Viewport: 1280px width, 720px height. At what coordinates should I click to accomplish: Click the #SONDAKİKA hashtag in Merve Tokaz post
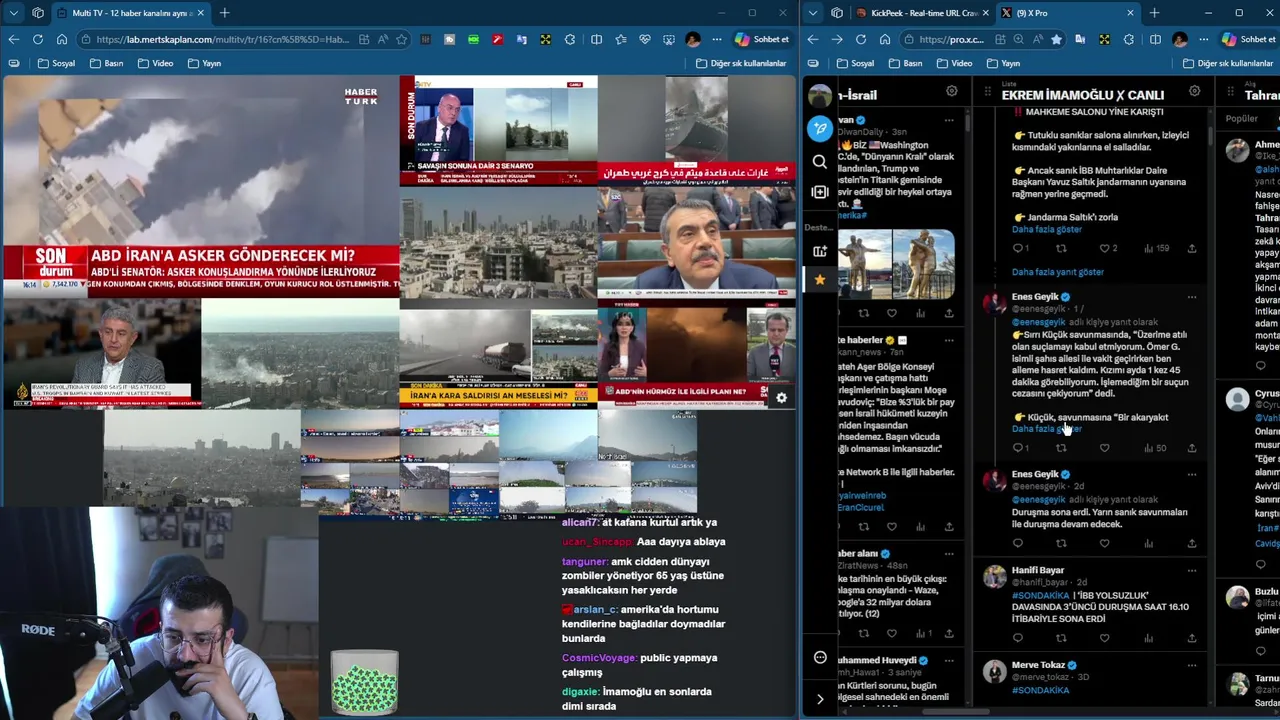[x=1040, y=690]
